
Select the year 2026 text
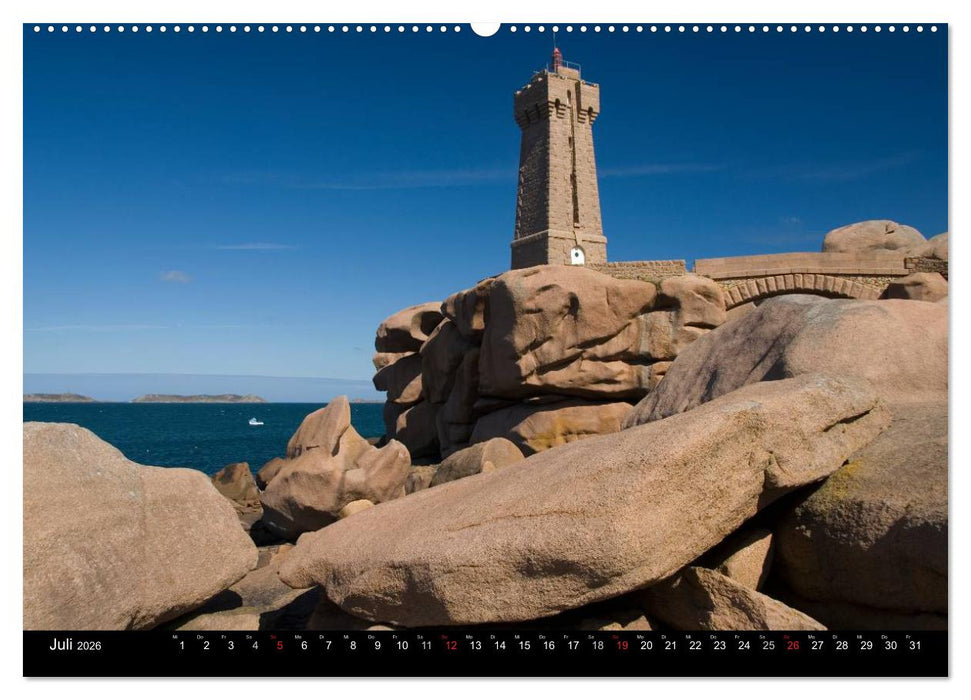(x=89, y=645)
